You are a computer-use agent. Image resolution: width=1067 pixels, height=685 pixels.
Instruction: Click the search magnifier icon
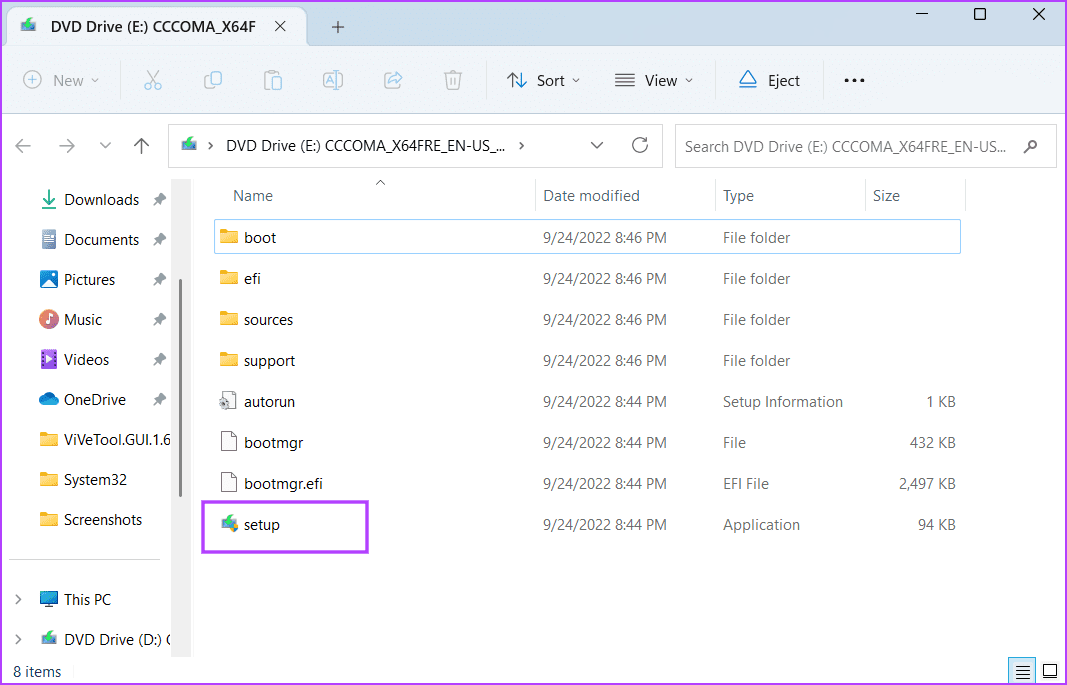[1030, 146]
